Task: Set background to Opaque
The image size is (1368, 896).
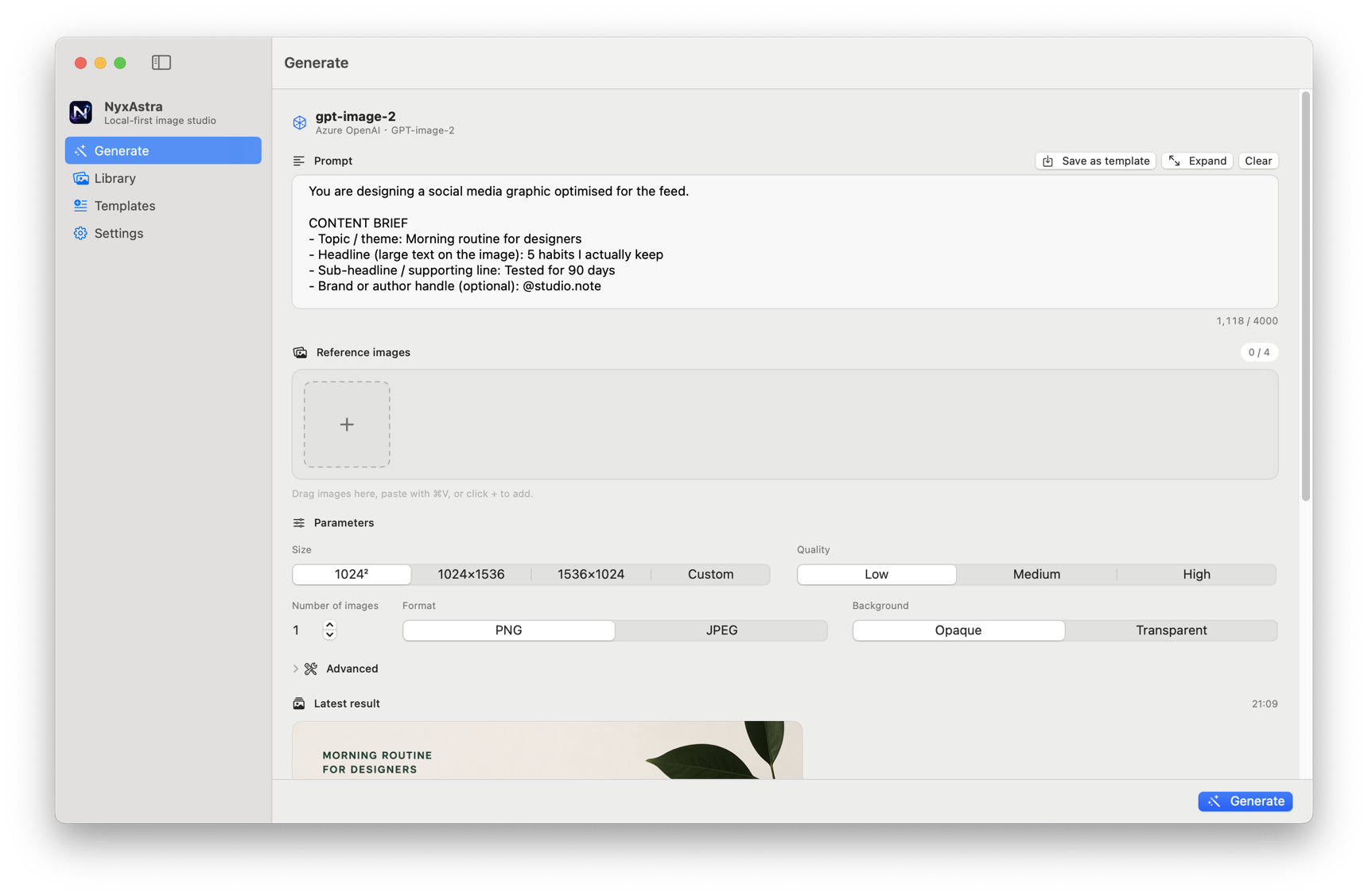Action: pos(958,630)
